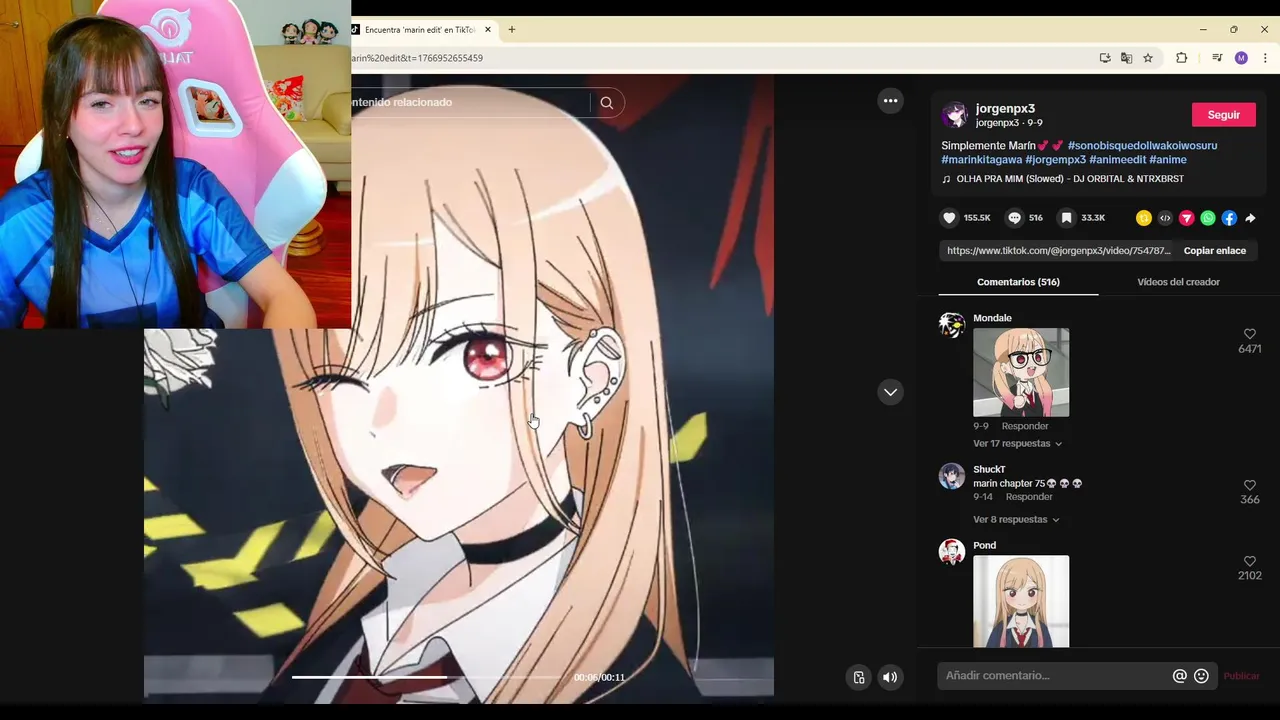
Task: Click the Seguir follow button
Action: (x=1223, y=115)
